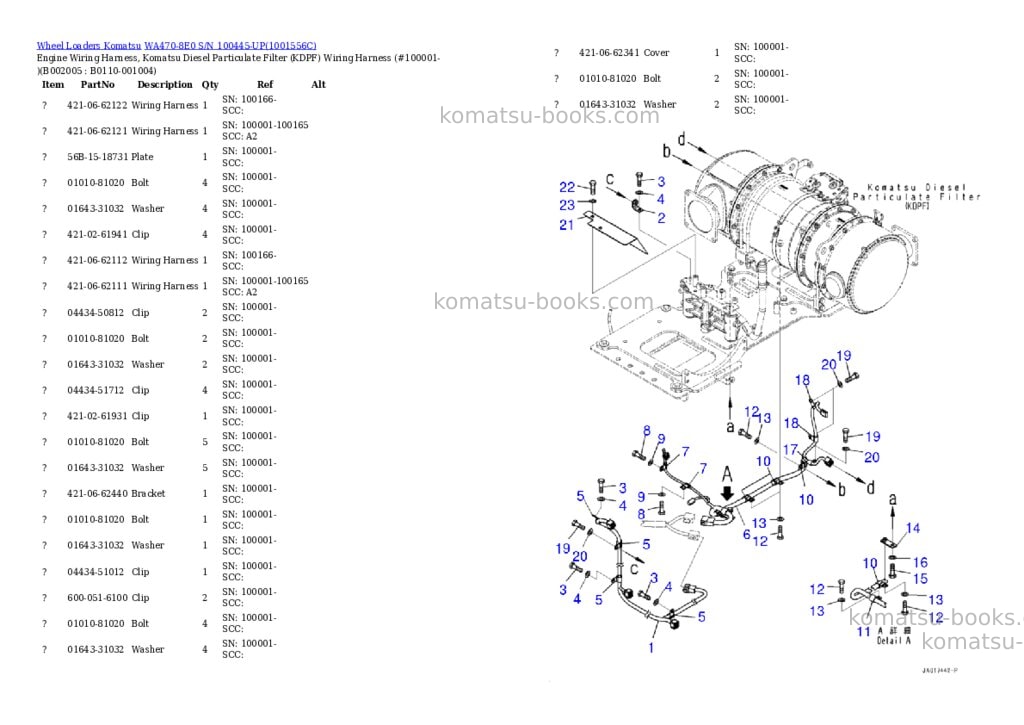
Task: Select part number 600-051-6100
Action: 97,597
